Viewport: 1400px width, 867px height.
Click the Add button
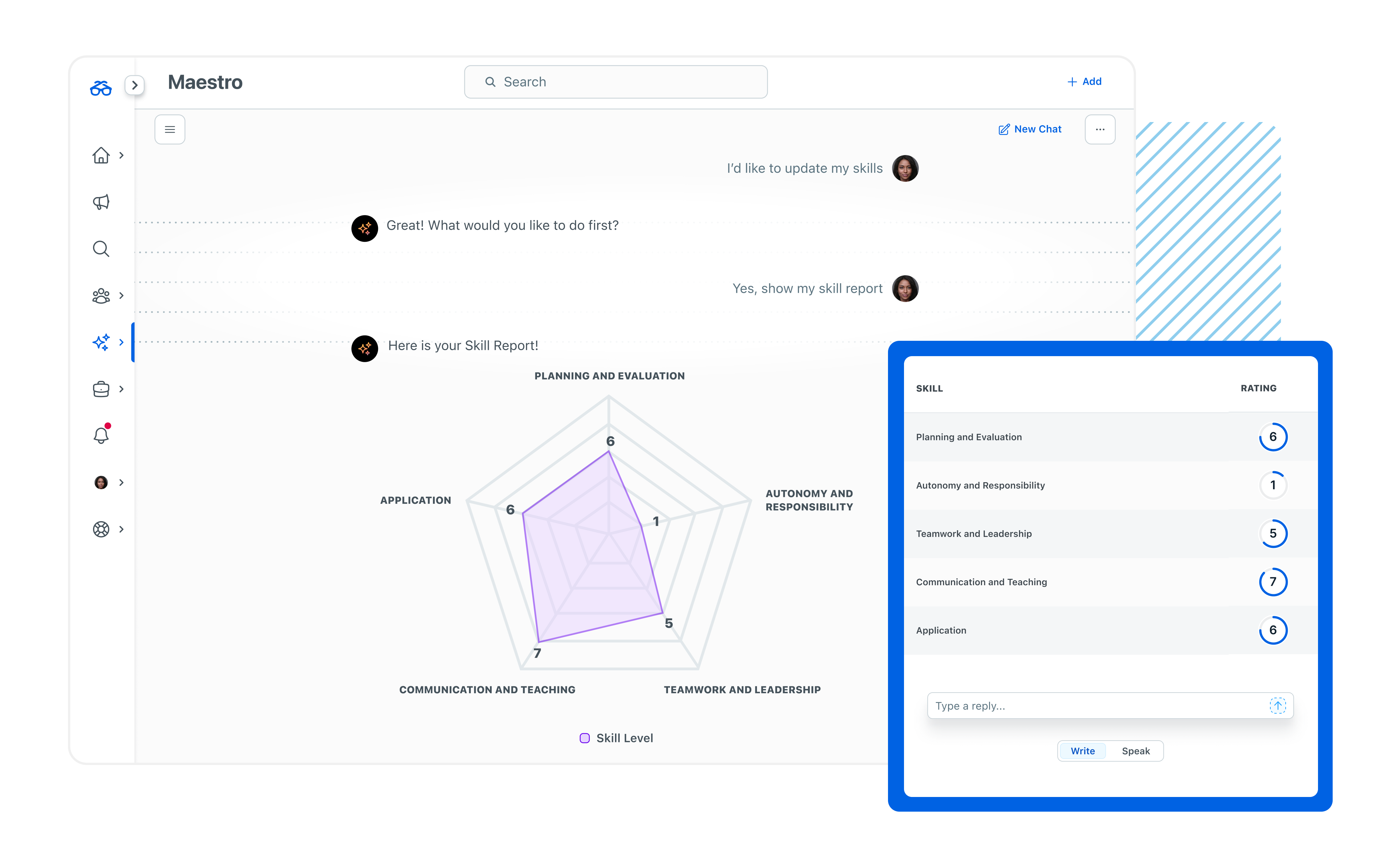[1084, 81]
